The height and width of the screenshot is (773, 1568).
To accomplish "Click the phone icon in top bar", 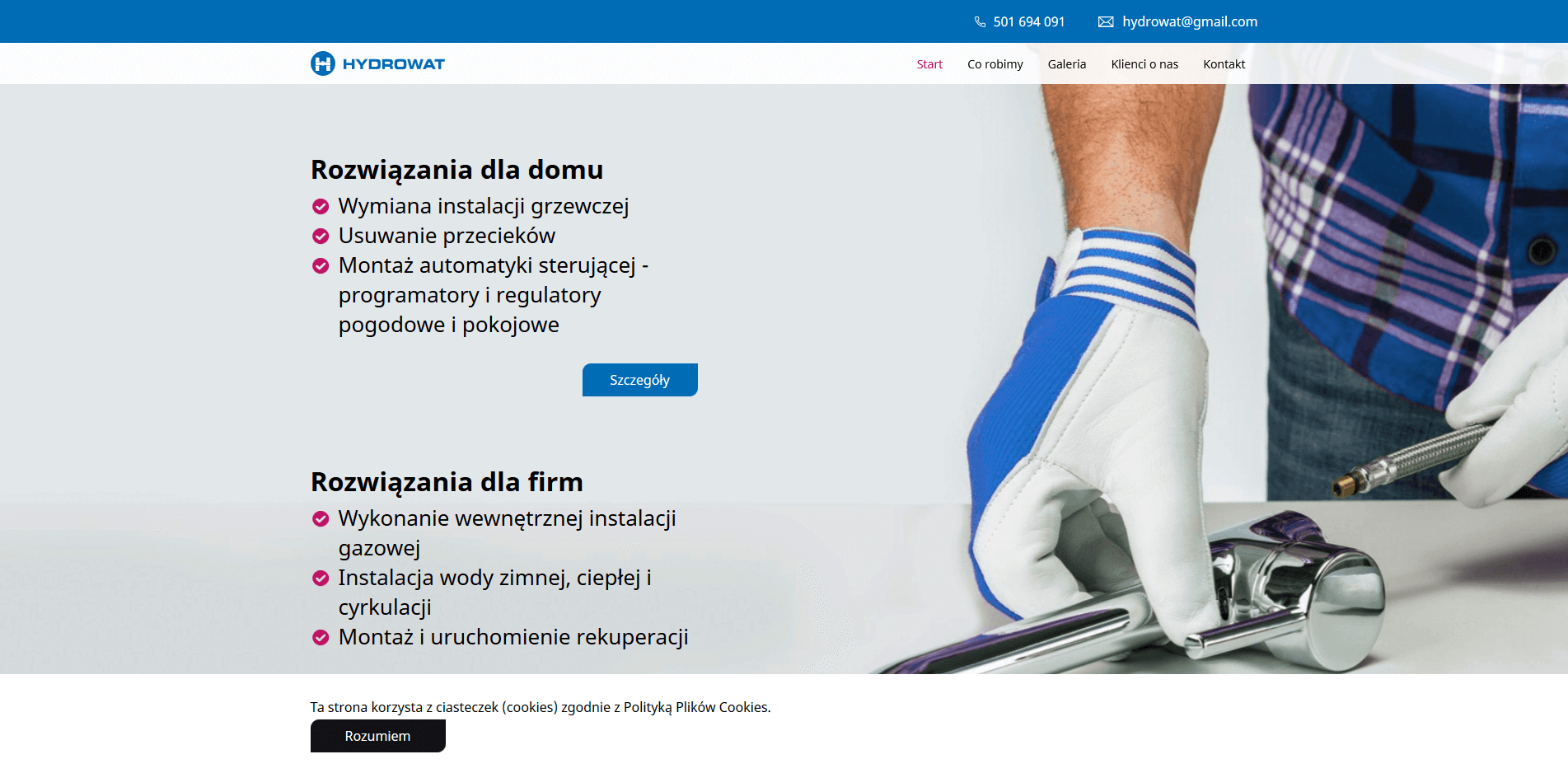I will click(x=980, y=22).
